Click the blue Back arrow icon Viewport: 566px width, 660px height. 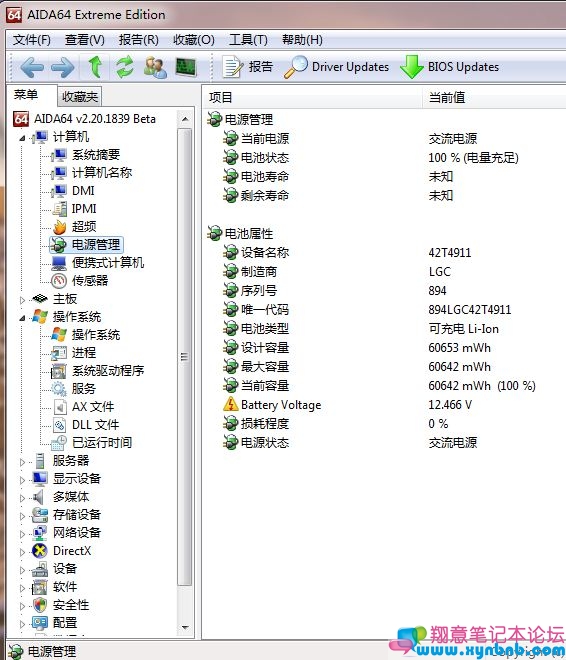tap(32, 67)
